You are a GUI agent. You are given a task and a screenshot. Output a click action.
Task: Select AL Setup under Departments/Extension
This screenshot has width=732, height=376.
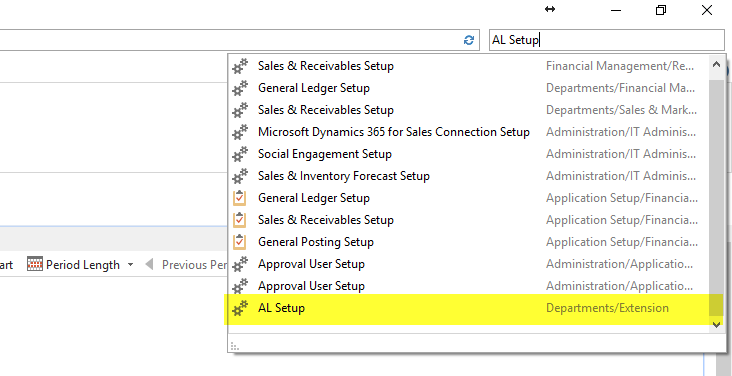(x=473, y=308)
